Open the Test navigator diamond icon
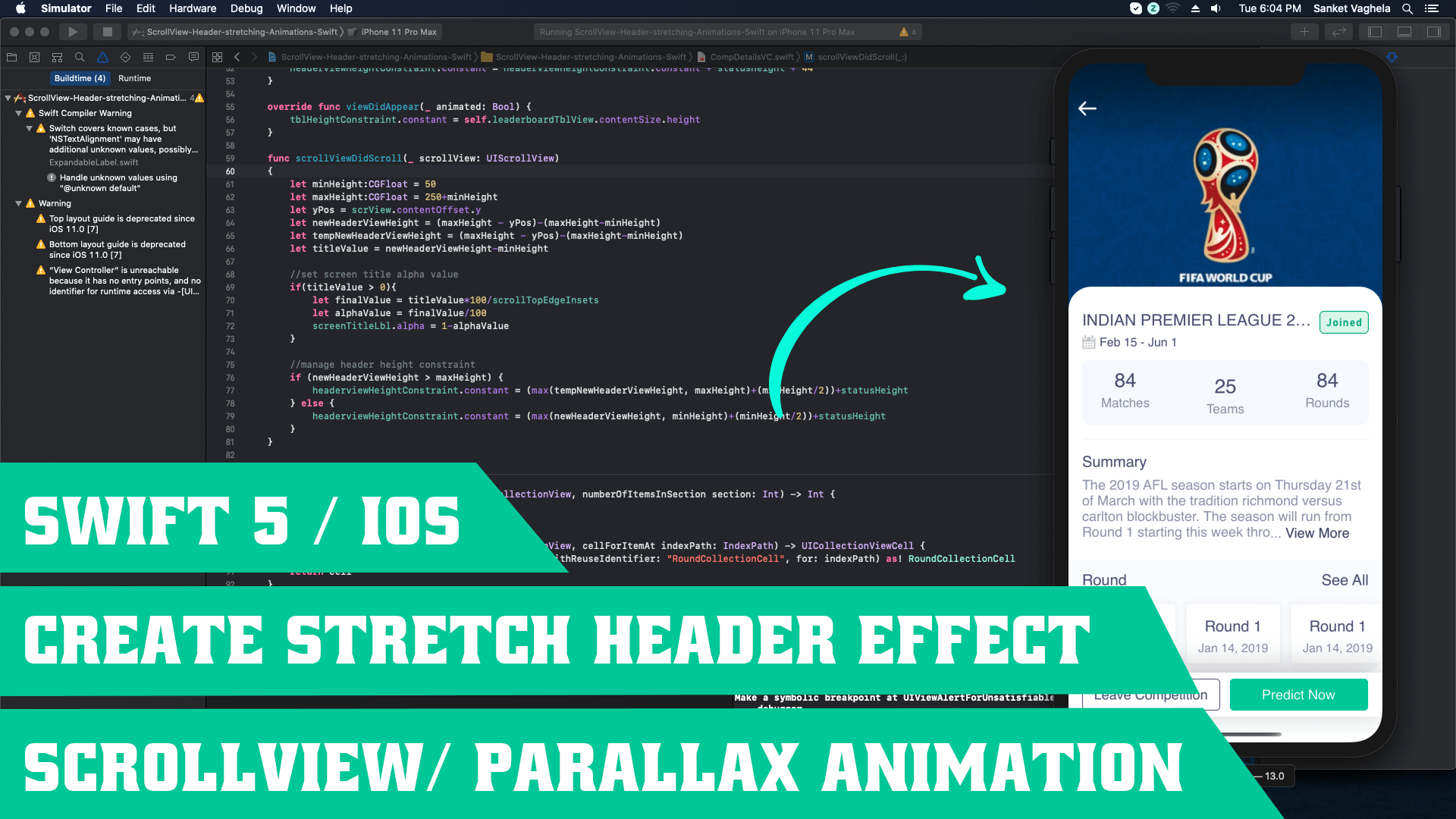The image size is (1456, 819). [x=125, y=57]
